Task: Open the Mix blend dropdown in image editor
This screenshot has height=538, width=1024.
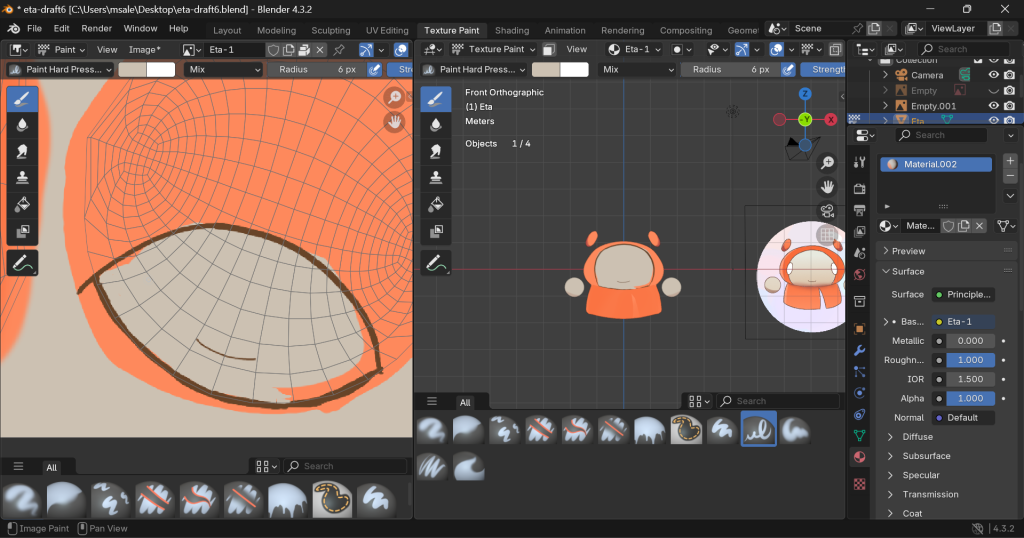Action: pos(224,69)
